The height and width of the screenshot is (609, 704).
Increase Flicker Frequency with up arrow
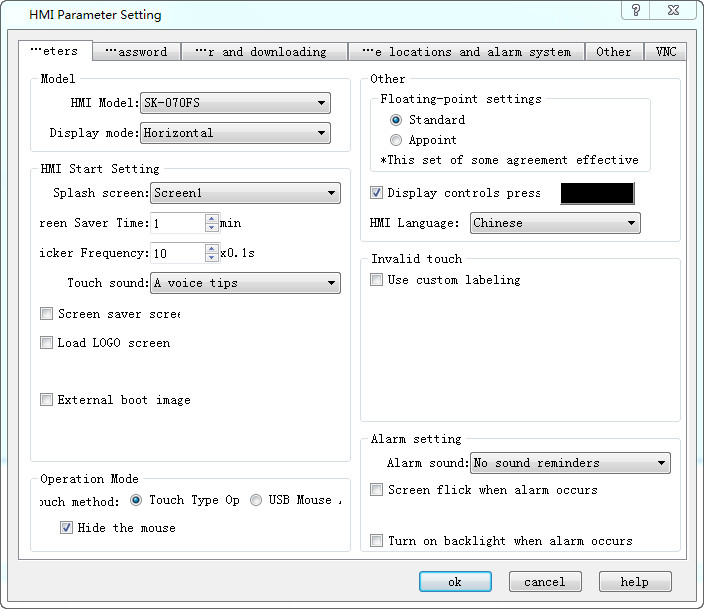pyautogui.click(x=211, y=249)
